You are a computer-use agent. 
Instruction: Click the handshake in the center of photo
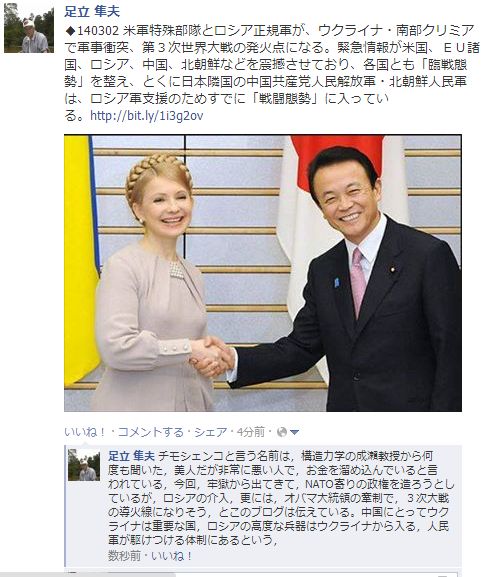tap(211, 357)
